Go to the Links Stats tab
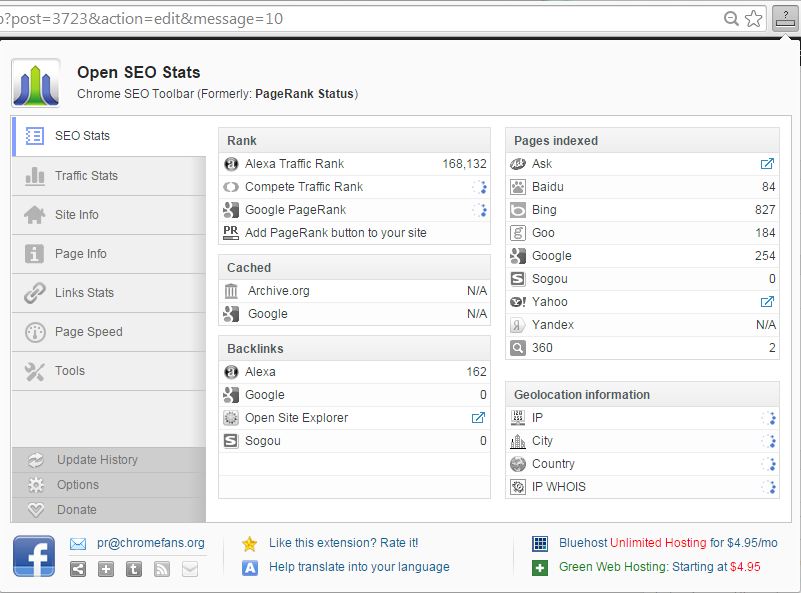Screen dimensions: 801x593 pyautogui.click(x=109, y=293)
